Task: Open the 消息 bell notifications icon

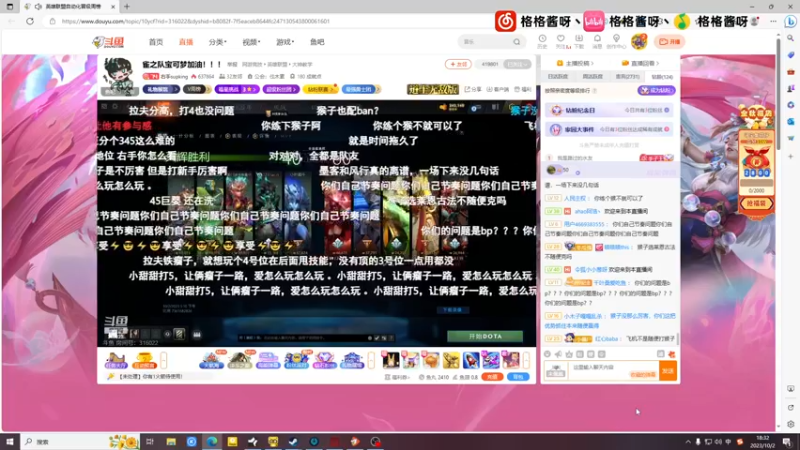Action: coord(597,41)
